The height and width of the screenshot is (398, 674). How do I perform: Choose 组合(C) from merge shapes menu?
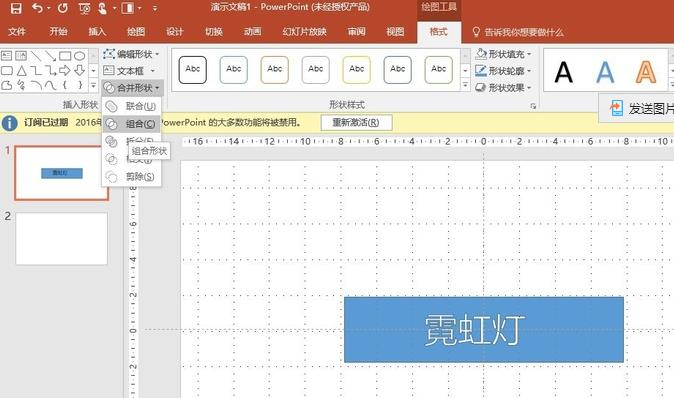point(132,124)
